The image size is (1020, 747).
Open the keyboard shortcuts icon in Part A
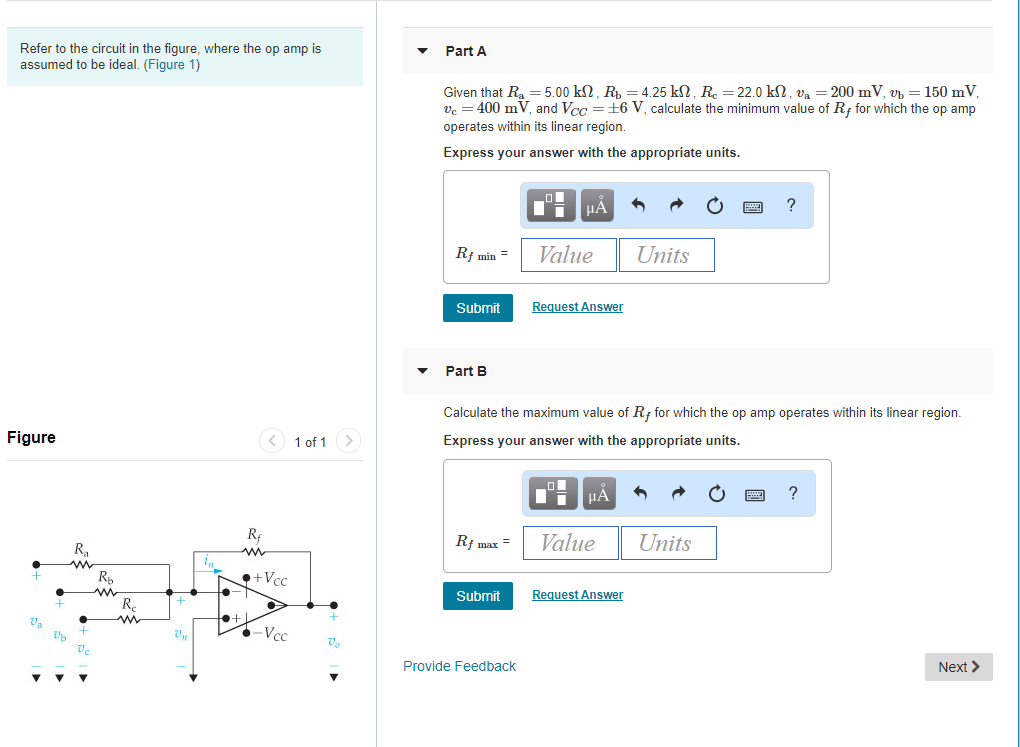[752, 205]
